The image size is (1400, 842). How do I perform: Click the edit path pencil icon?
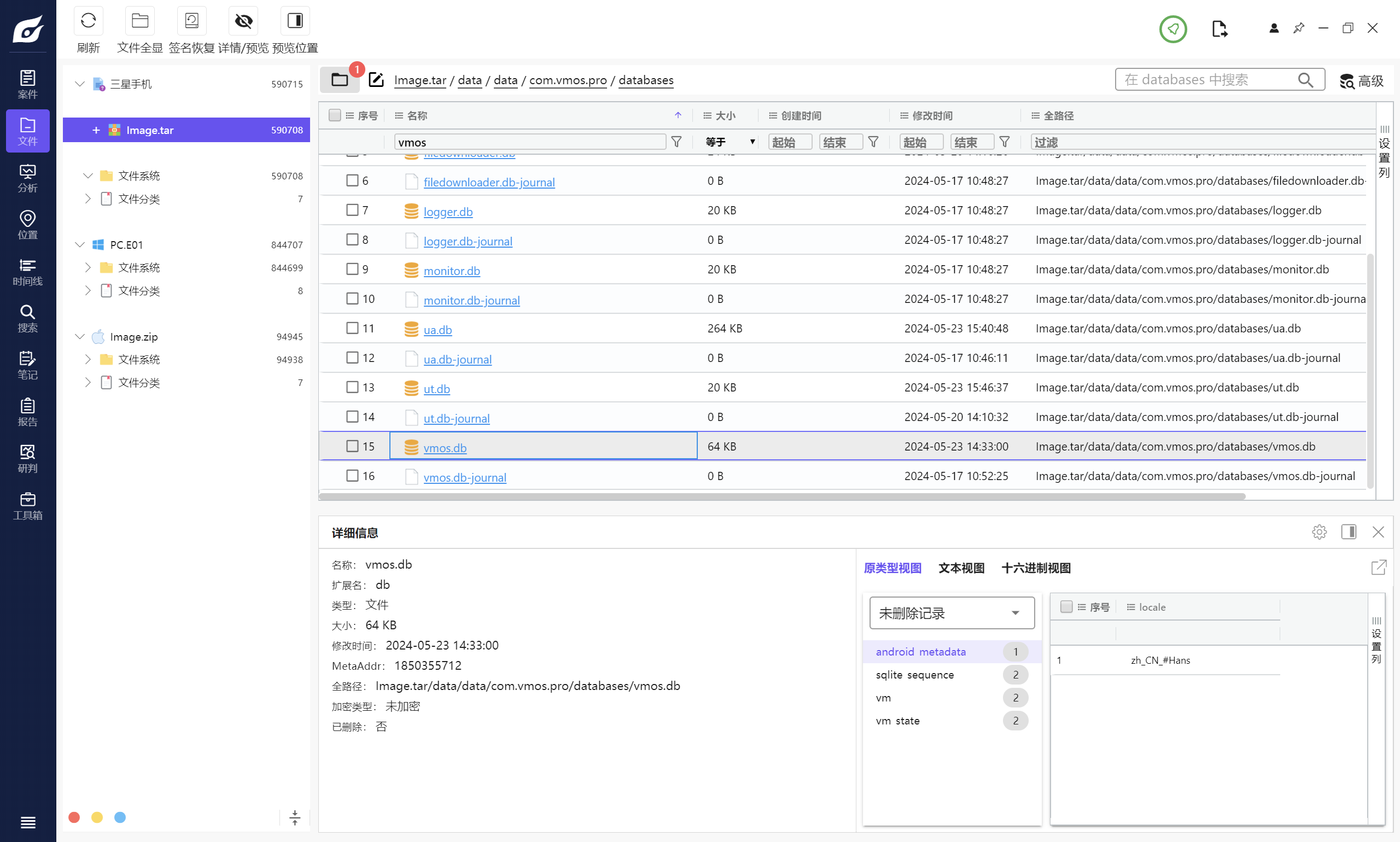(x=376, y=79)
